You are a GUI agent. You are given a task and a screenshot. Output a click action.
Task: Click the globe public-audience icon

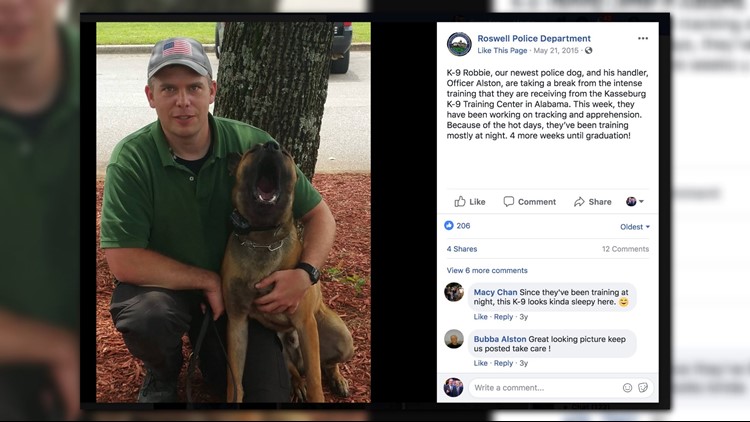(588, 50)
